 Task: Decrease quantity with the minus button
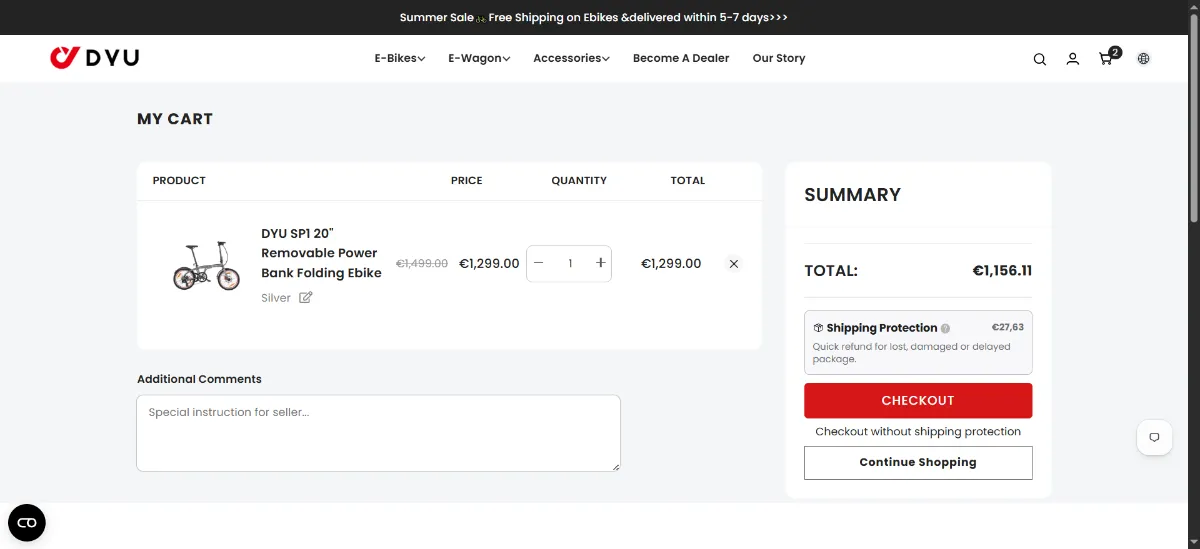(539, 263)
